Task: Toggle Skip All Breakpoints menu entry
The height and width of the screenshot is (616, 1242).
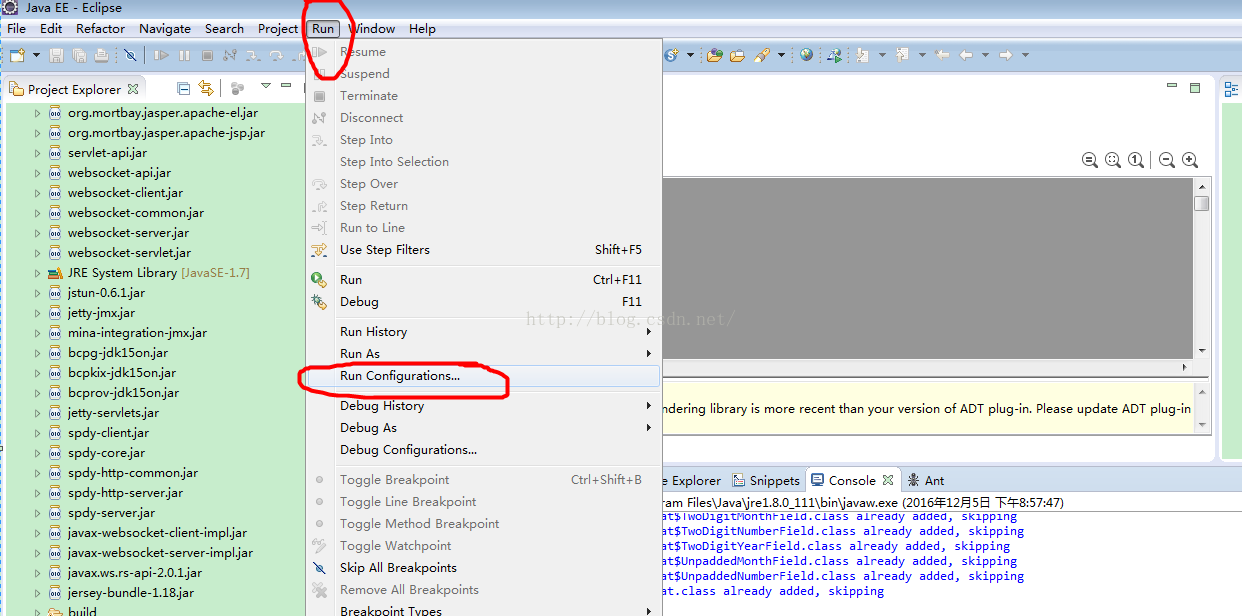Action: click(x=483, y=568)
